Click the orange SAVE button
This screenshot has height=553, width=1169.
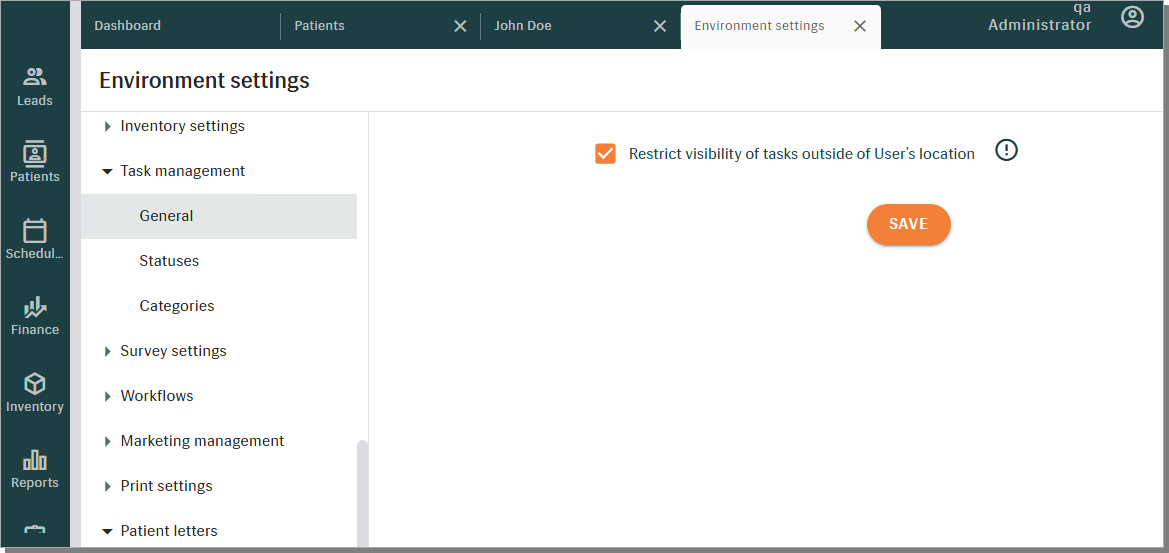pyautogui.click(x=908, y=224)
